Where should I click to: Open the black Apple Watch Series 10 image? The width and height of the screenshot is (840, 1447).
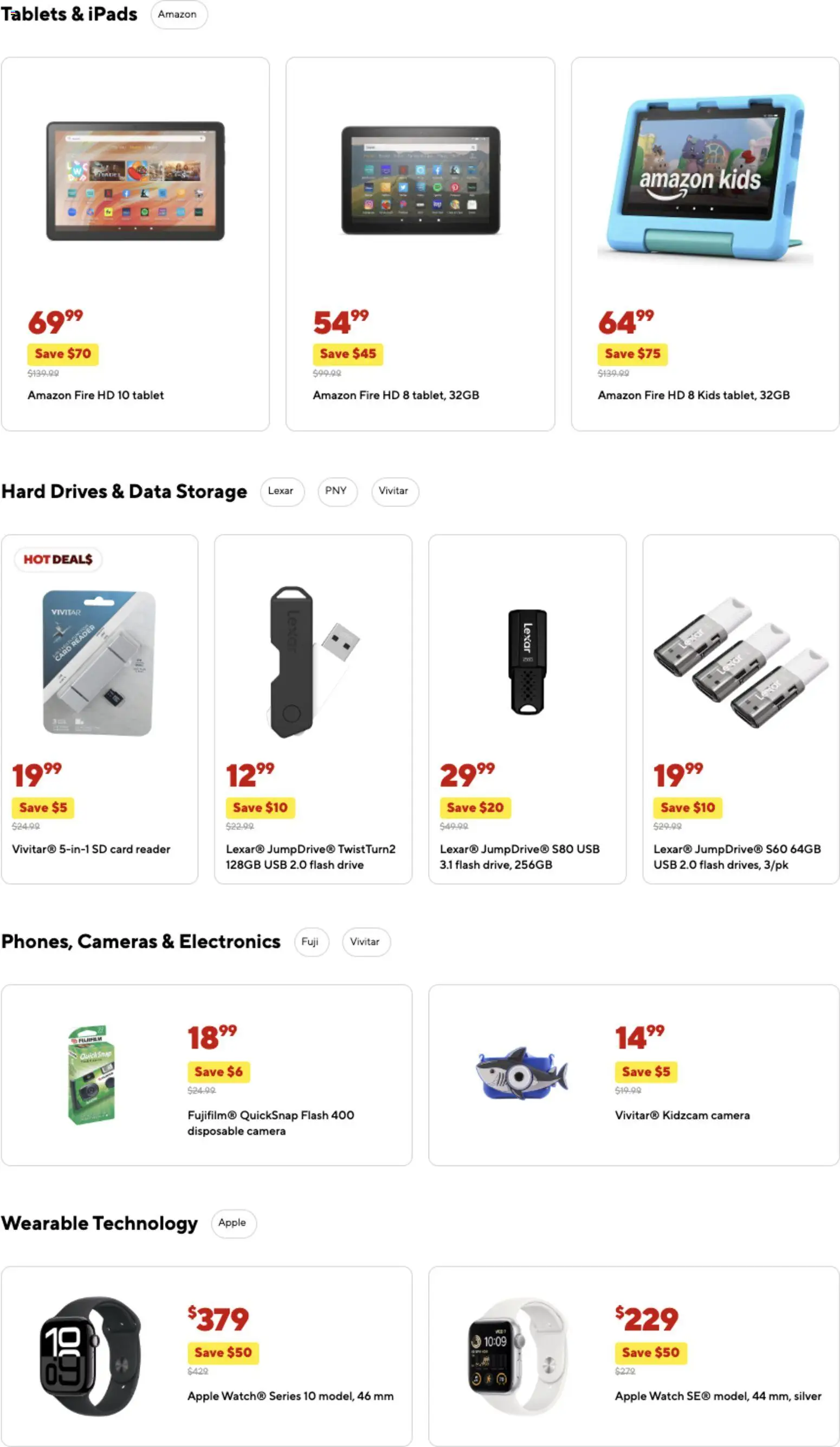pos(91,1355)
